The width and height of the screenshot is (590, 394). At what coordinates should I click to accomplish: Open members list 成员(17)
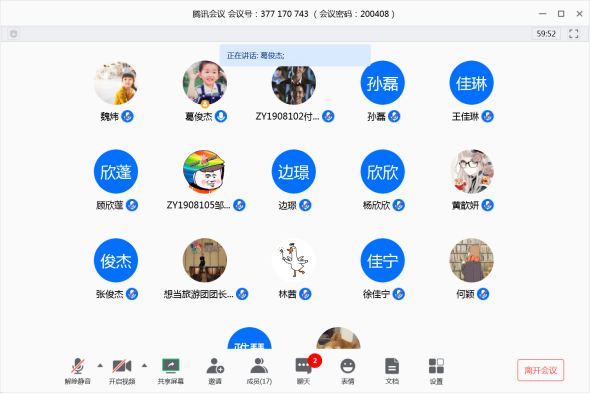point(259,371)
